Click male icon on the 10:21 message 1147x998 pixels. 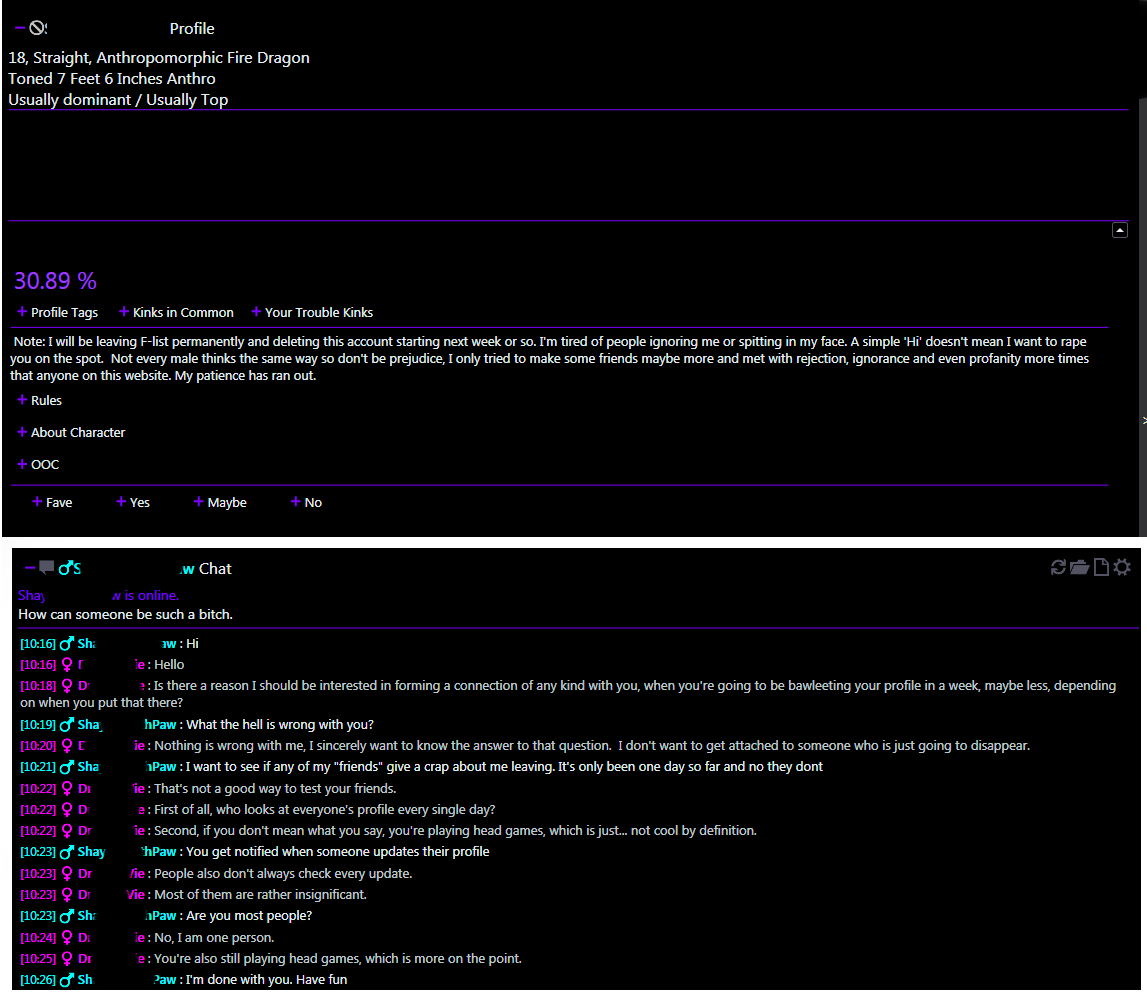point(67,767)
